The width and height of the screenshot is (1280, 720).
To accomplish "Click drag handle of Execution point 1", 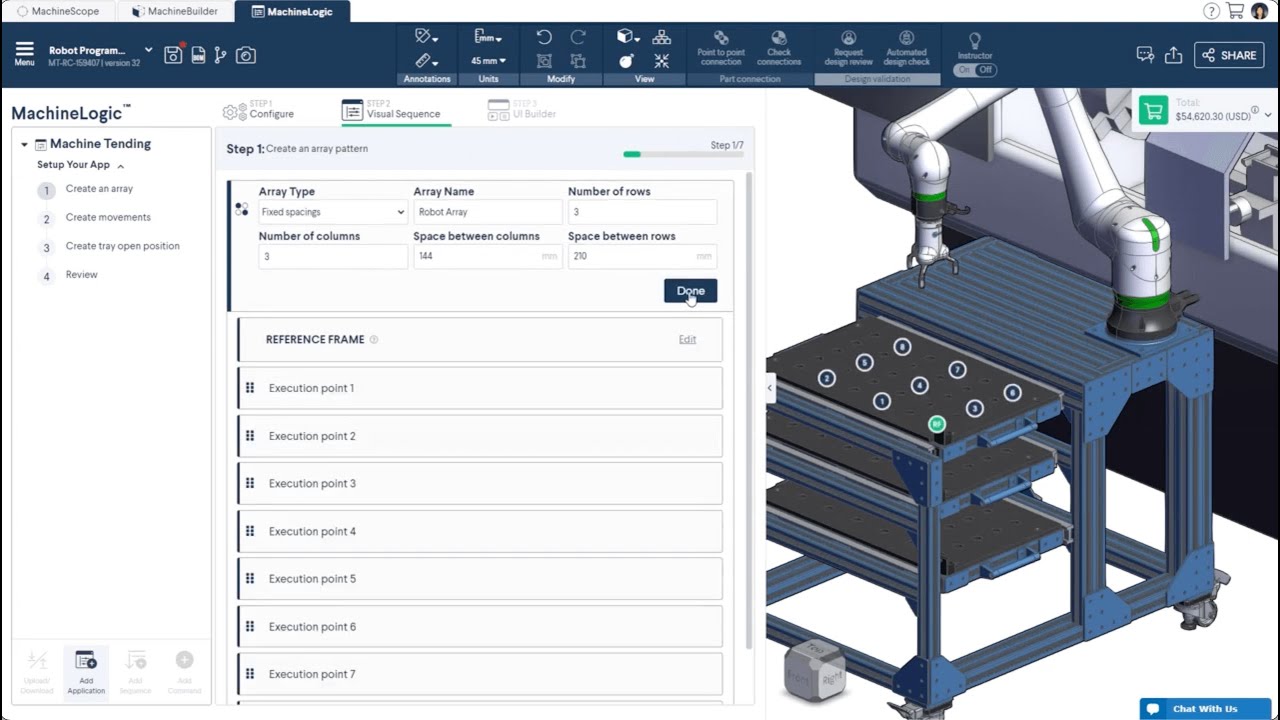I will 250,388.
